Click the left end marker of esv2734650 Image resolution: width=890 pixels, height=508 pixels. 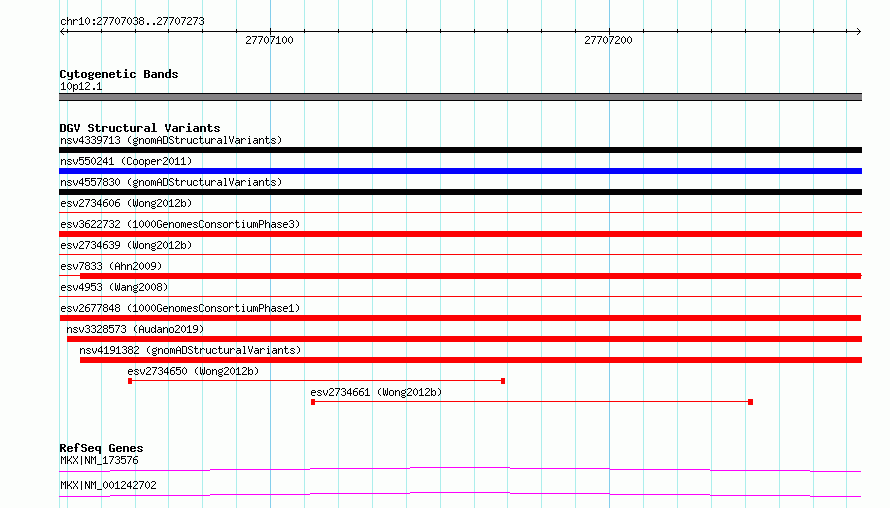[130, 381]
